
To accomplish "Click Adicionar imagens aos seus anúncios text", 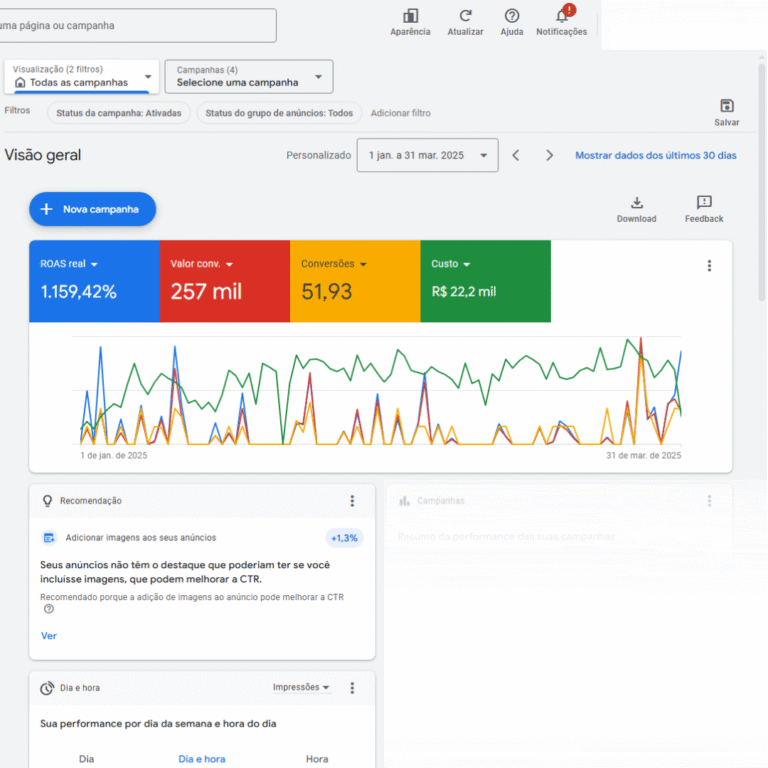I will coord(141,538).
